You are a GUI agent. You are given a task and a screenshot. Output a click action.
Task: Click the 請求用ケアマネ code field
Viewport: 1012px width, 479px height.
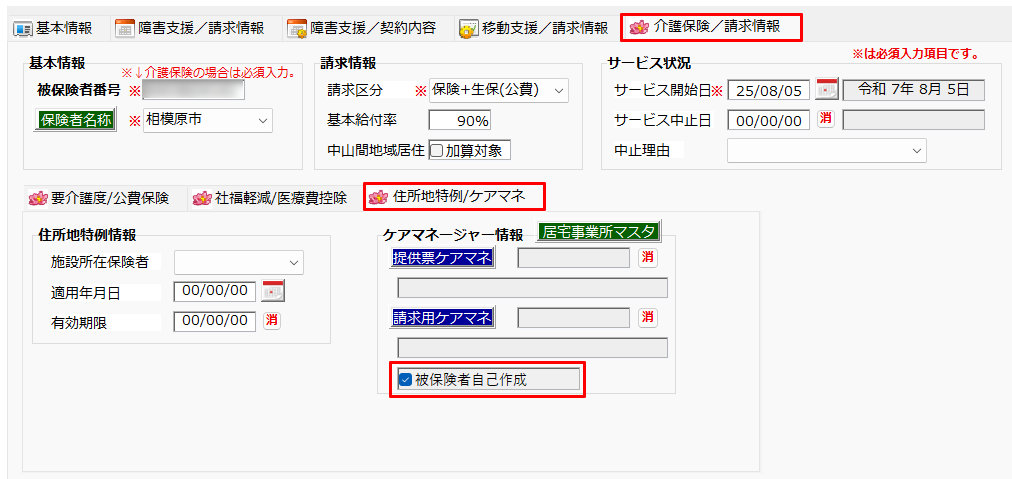[574, 317]
